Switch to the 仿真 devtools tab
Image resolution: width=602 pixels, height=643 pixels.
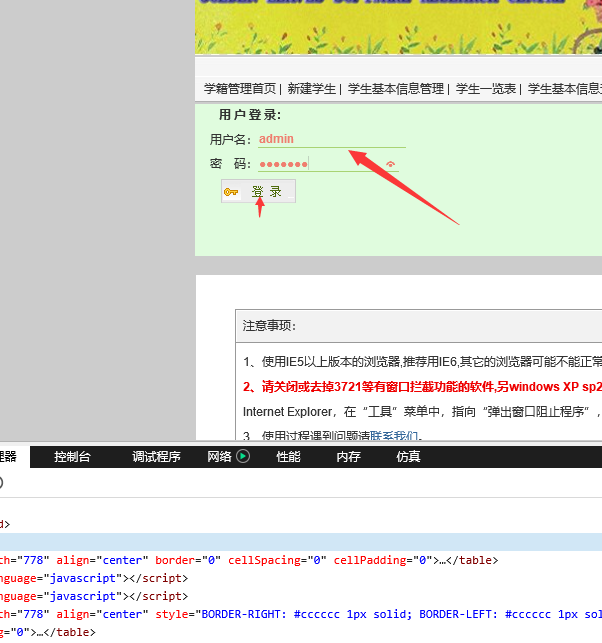pyautogui.click(x=408, y=457)
